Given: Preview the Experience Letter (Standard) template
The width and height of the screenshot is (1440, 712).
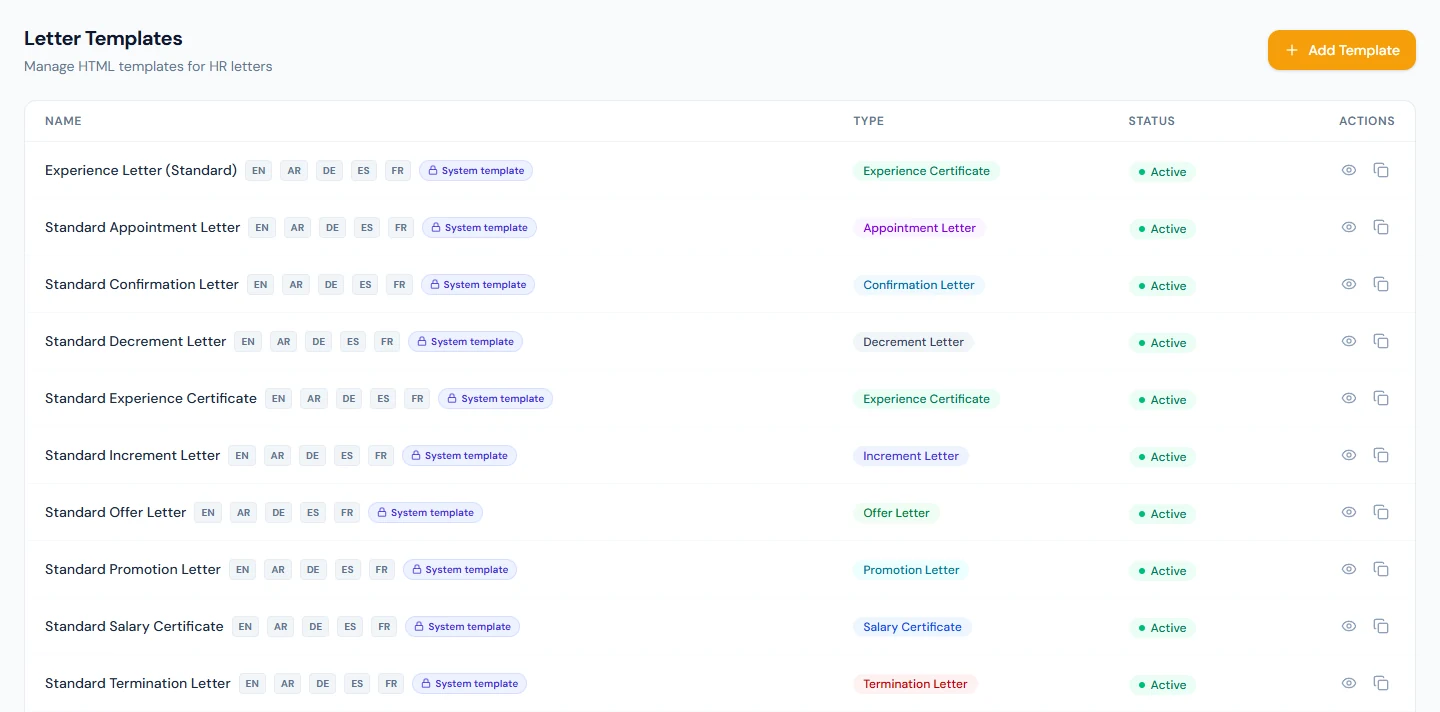Looking at the screenshot, I should (1349, 170).
